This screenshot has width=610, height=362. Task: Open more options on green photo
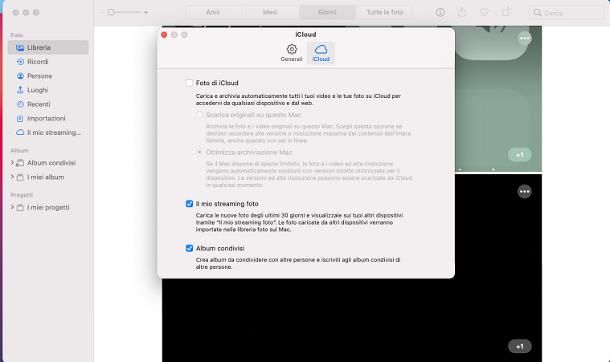524,38
